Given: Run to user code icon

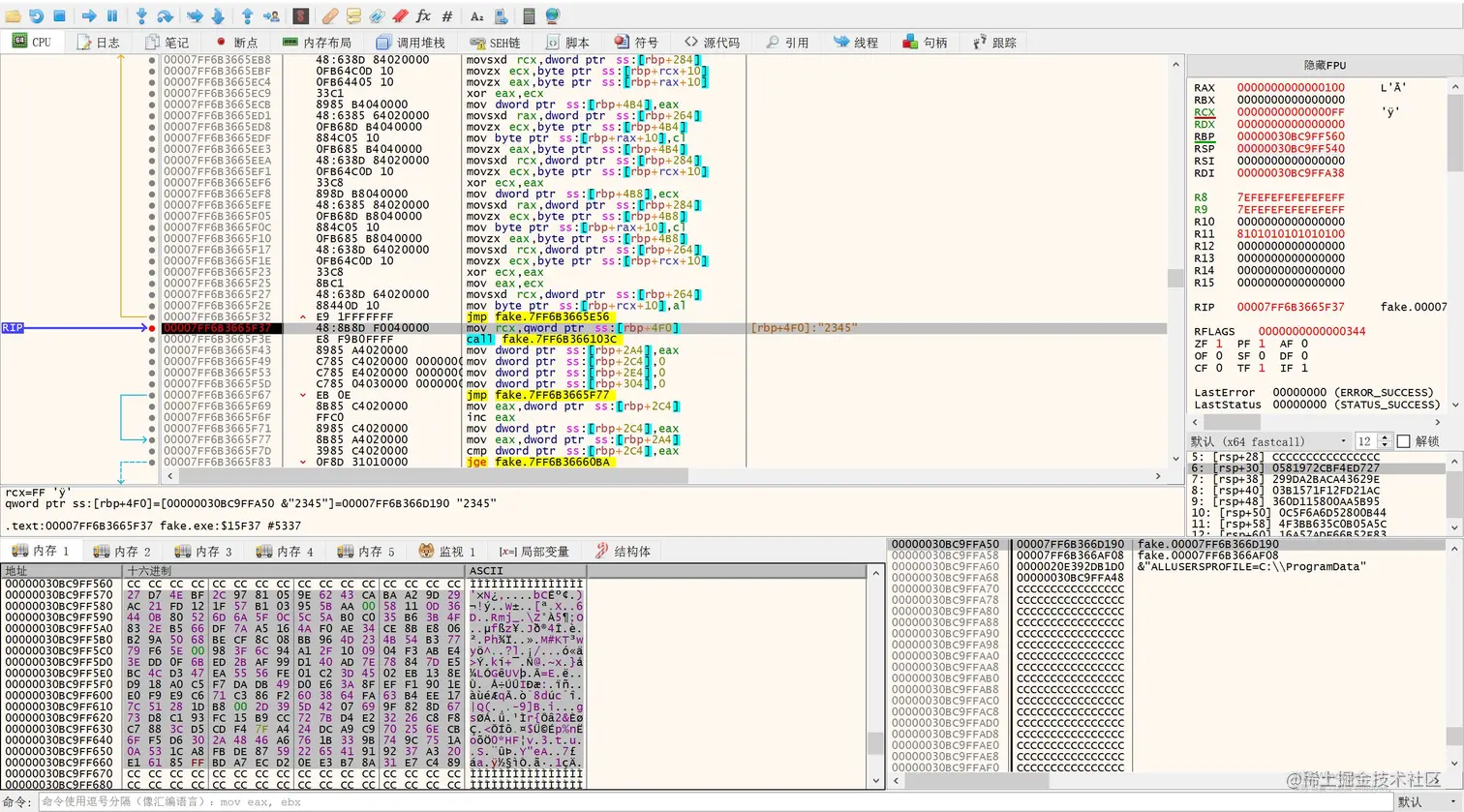Looking at the screenshot, I should coord(271,16).
